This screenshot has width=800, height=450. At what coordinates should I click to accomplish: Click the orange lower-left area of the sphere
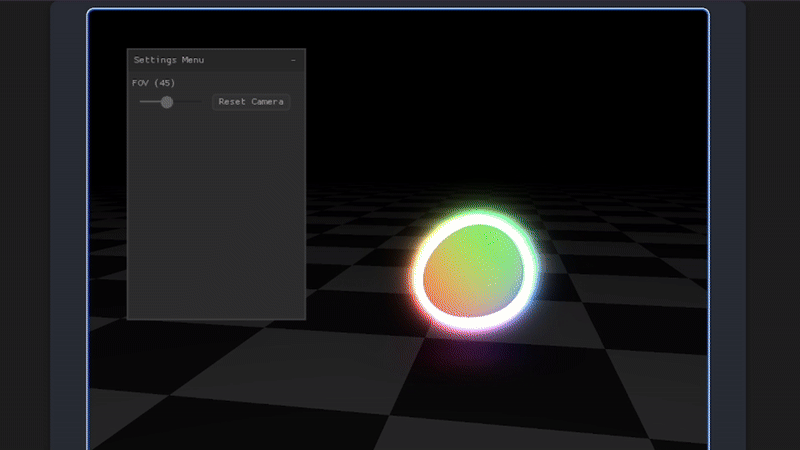[x=450, y=295]
